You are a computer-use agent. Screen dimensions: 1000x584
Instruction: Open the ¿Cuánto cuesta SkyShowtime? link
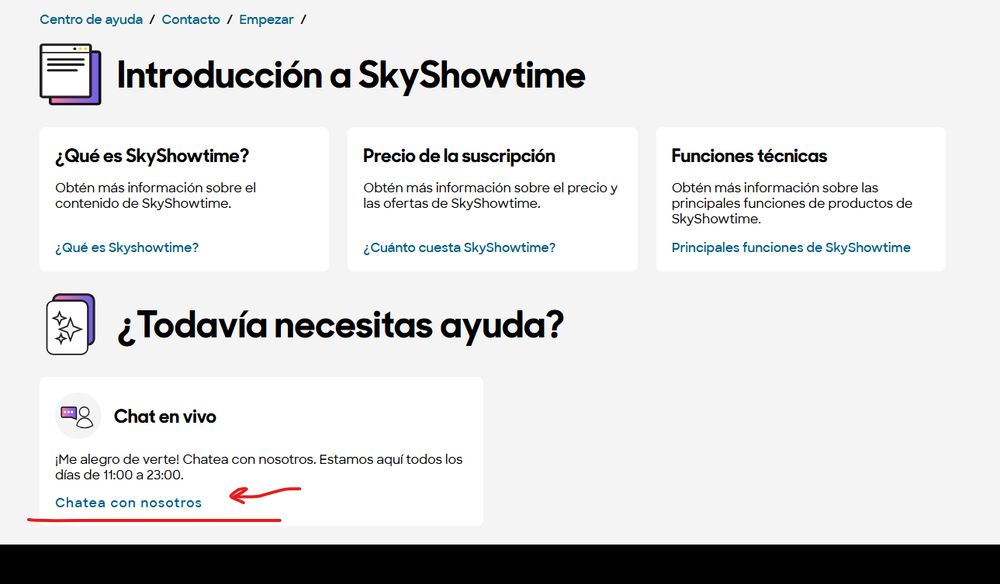459,247
